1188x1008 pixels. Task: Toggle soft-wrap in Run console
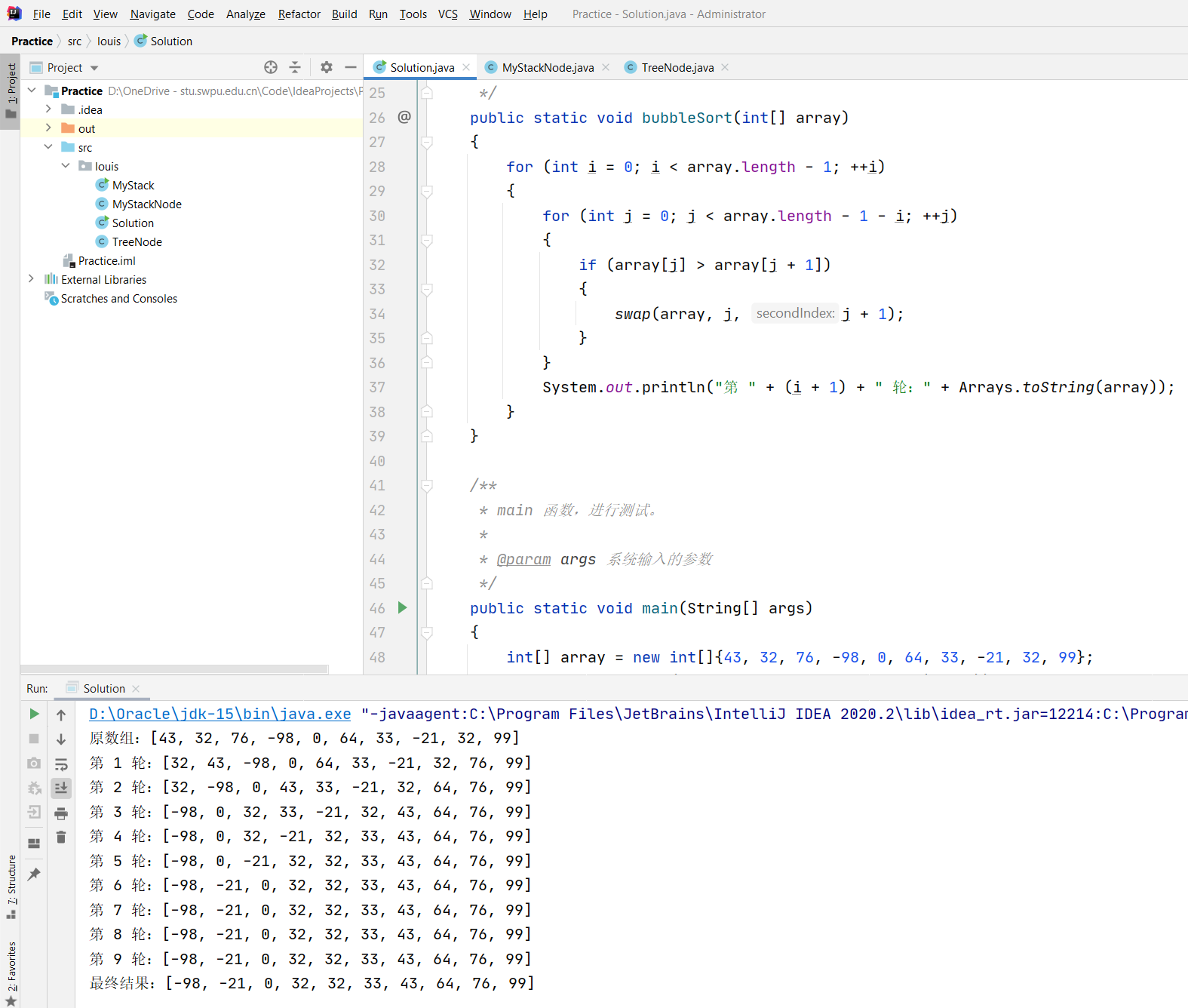(61, 764)
